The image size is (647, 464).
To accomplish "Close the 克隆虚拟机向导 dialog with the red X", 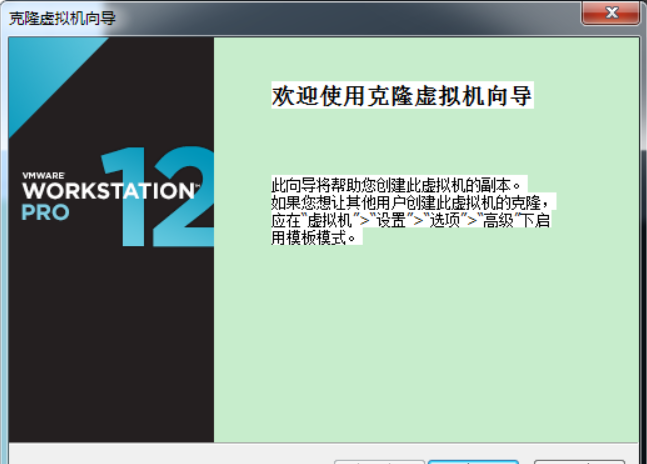I will pos(611,13).
